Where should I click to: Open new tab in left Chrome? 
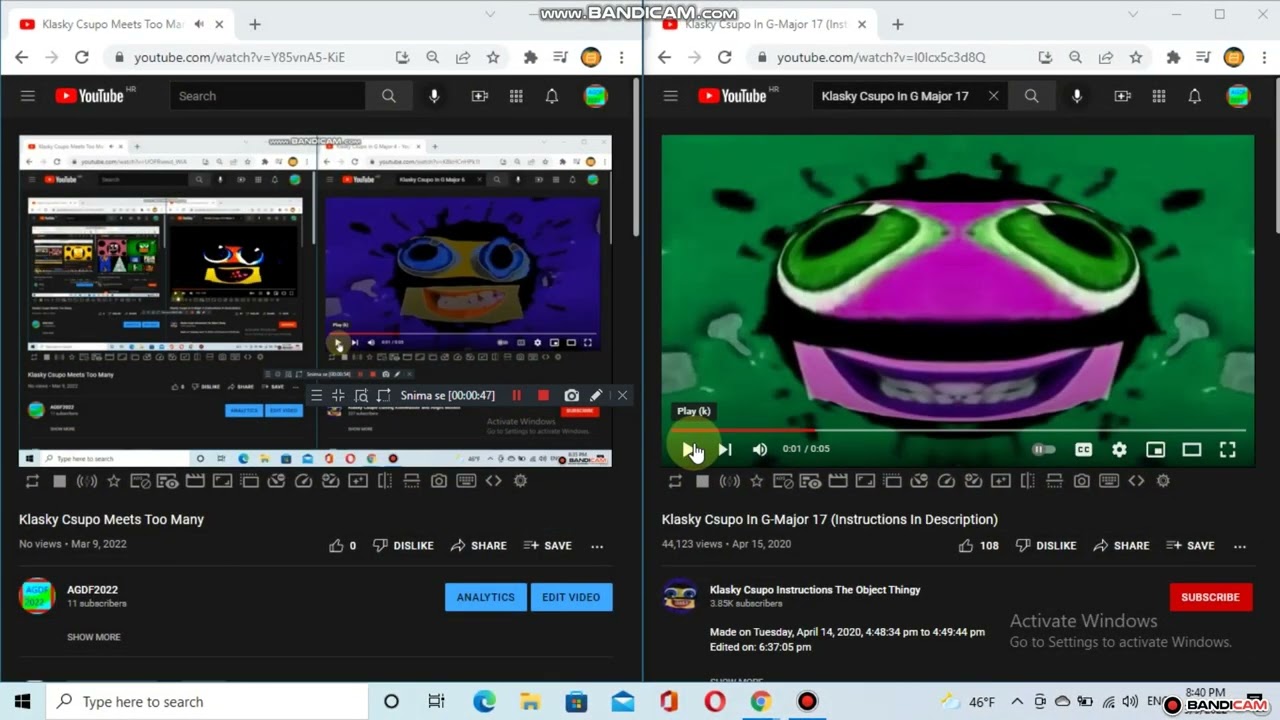[x=254, y=24]
